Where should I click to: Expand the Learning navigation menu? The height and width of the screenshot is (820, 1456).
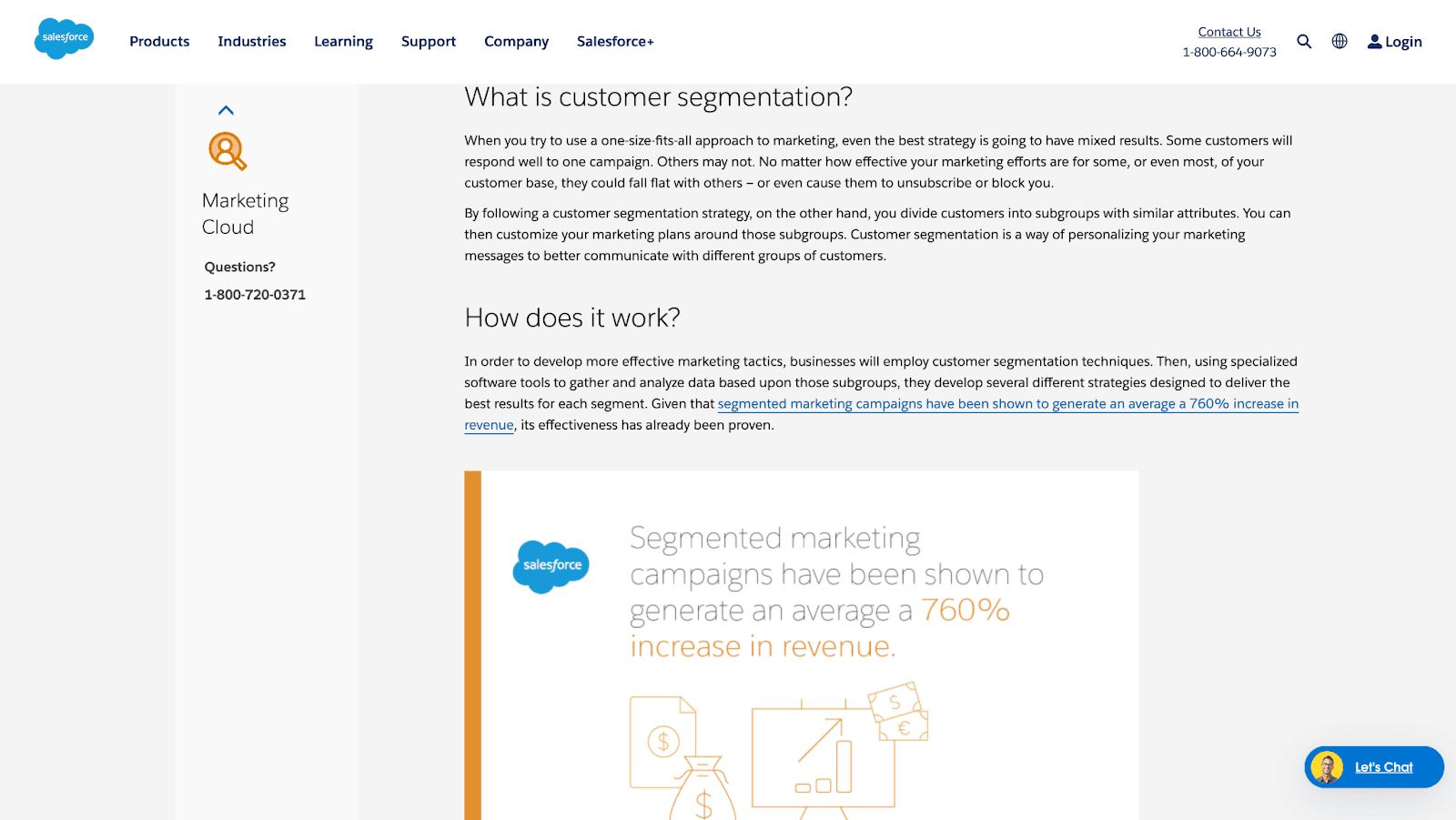(343, 42)
